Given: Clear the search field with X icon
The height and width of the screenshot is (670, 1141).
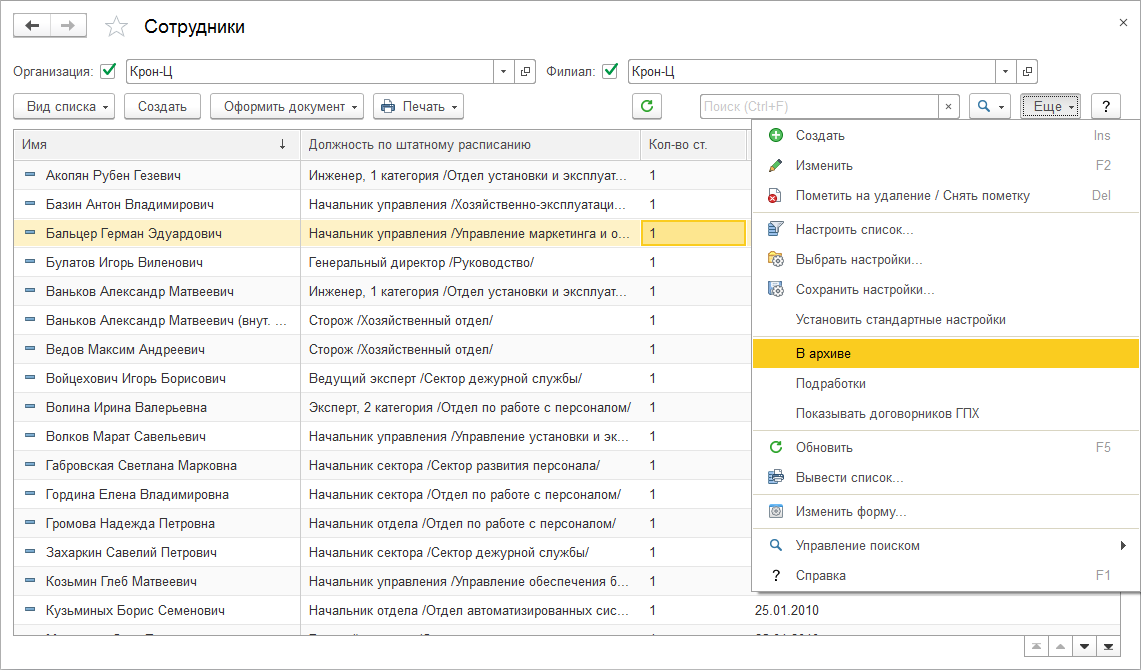Looking at the screenshot, I should pyautogui.click(x=950, y=106).
